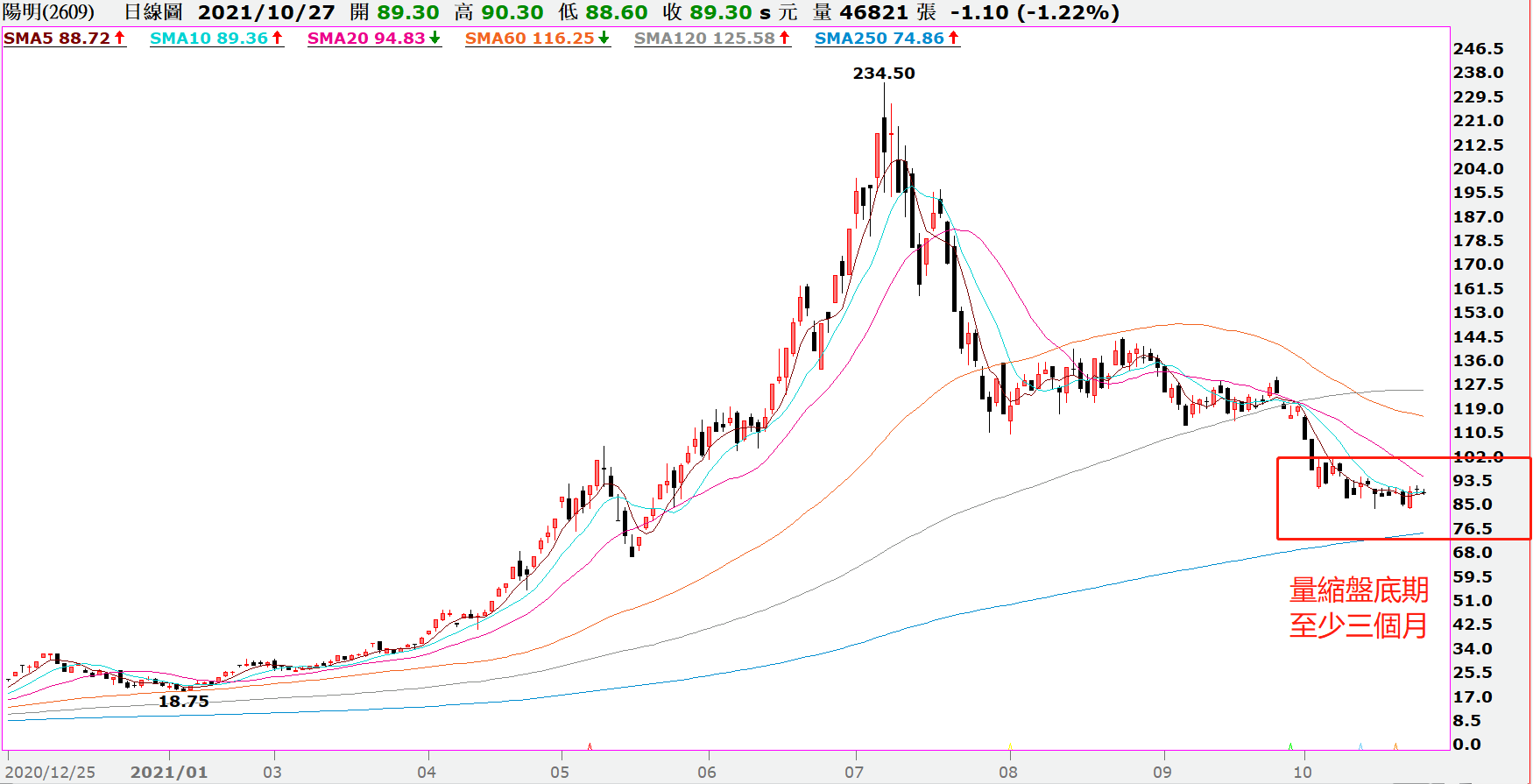Click the yellow triangle marker at August
The height and width of the screenshot is (784, 1533).
pos(1010,746)
